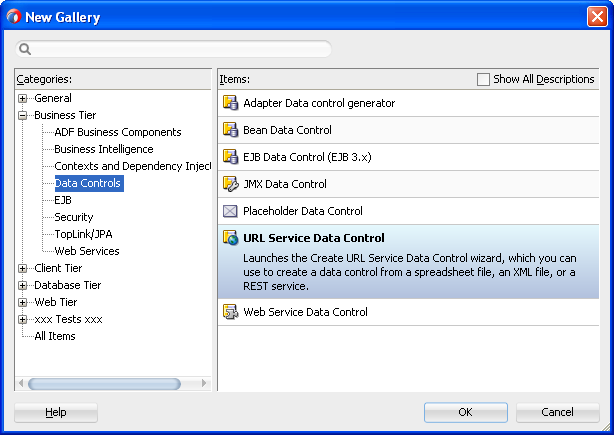The image size is (614, 435).
Task: Click the OK button
Action: (x=466, y=412)
